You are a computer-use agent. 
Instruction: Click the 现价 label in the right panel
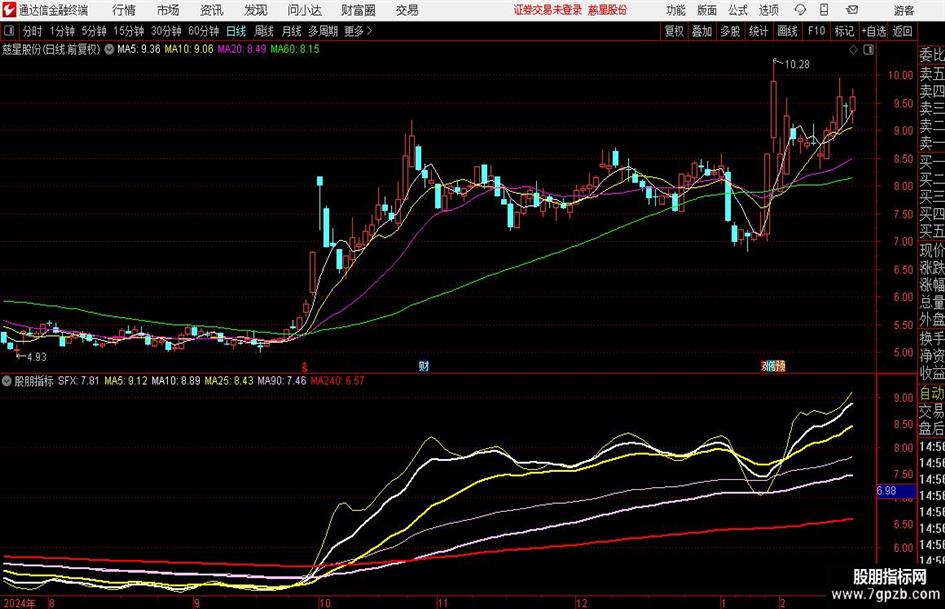[x=931, y=250]
